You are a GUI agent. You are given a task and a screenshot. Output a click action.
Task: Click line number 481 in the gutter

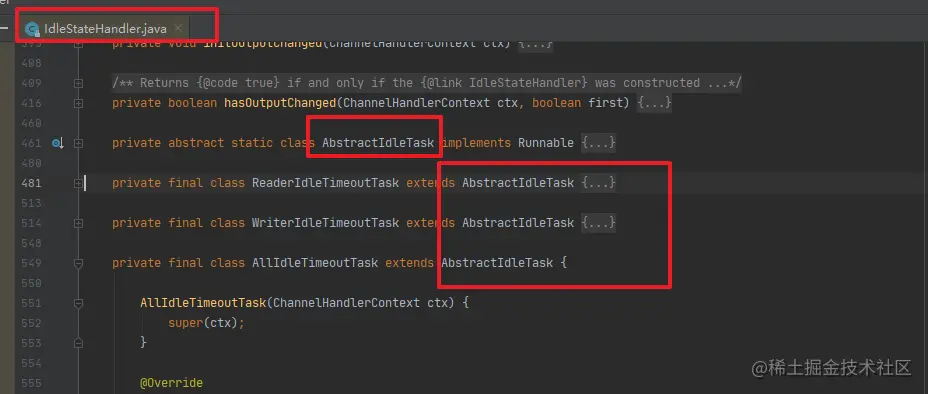click(x=31, y=183)
